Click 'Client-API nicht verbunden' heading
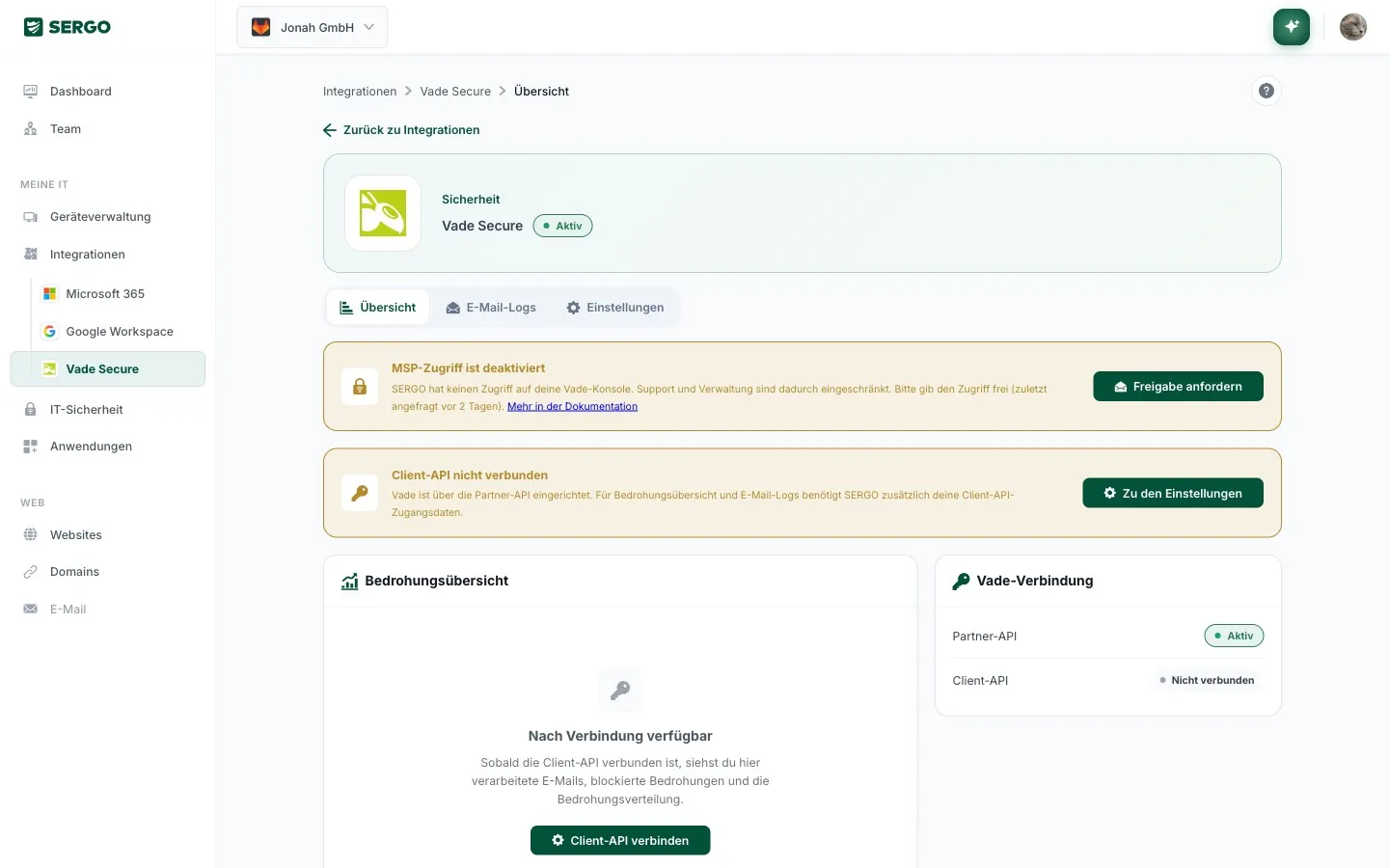Viewport: 1389px width, 868px height. [470, 475]
